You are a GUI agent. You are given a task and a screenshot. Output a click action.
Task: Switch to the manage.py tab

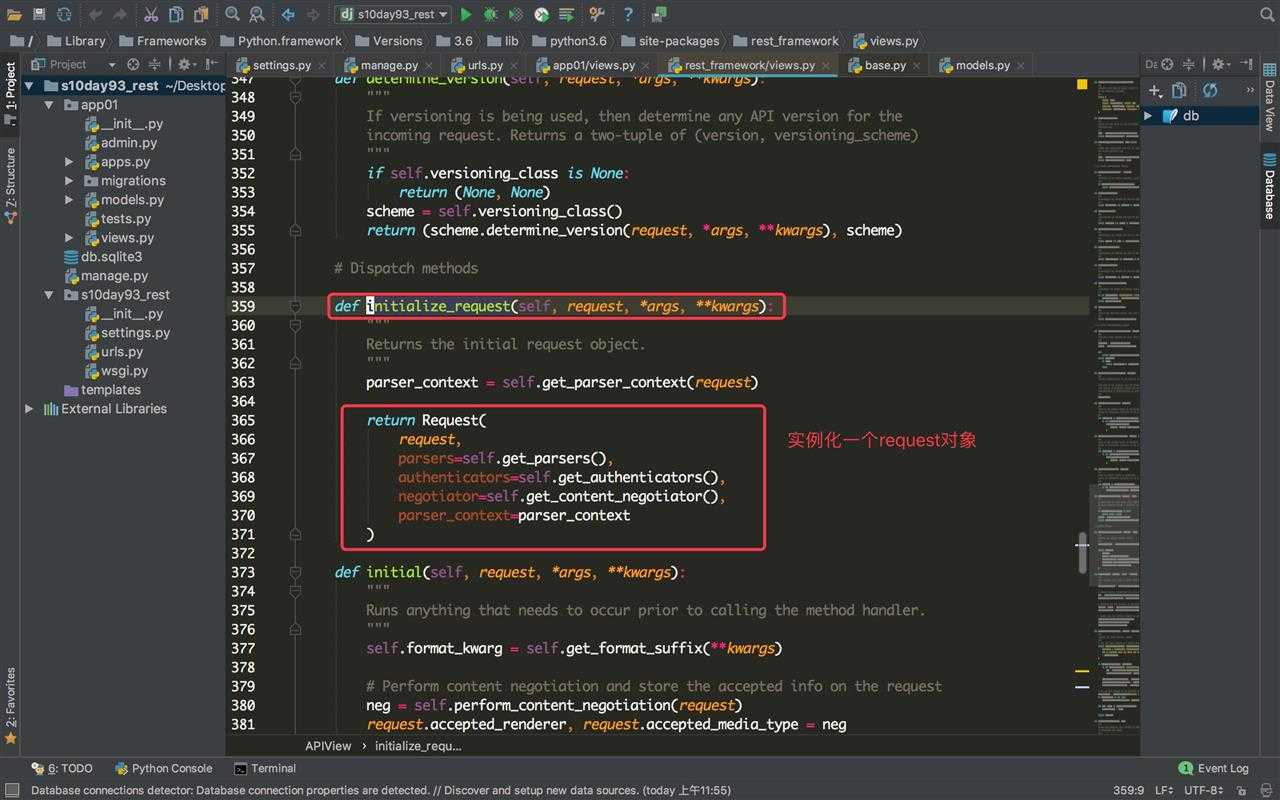(389, 65)
